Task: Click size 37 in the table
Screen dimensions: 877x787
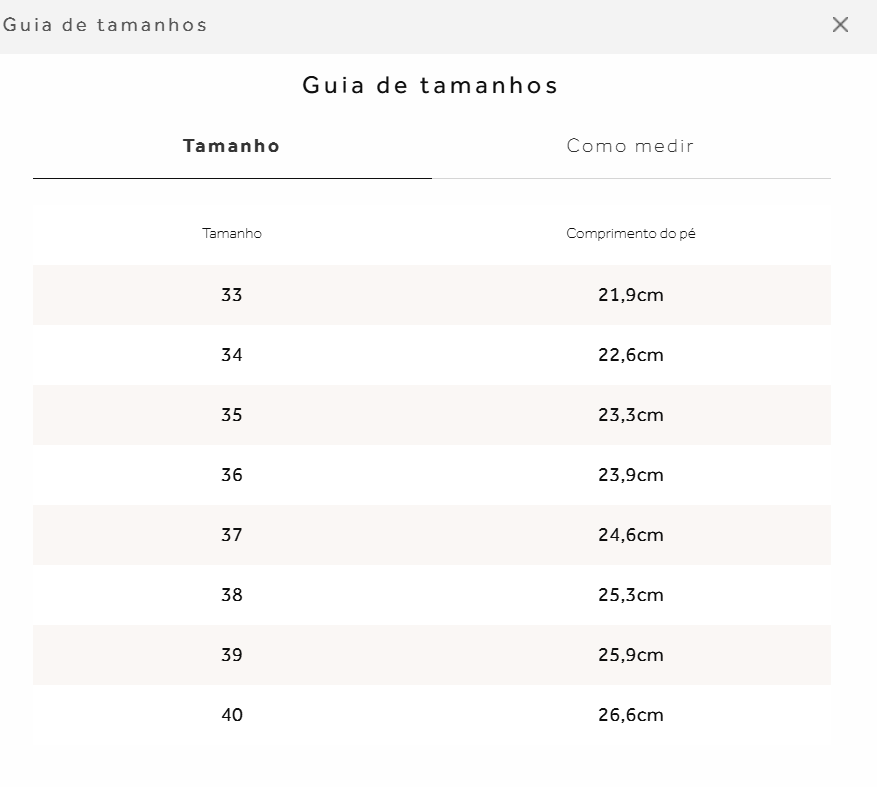Action: point(232,535)
